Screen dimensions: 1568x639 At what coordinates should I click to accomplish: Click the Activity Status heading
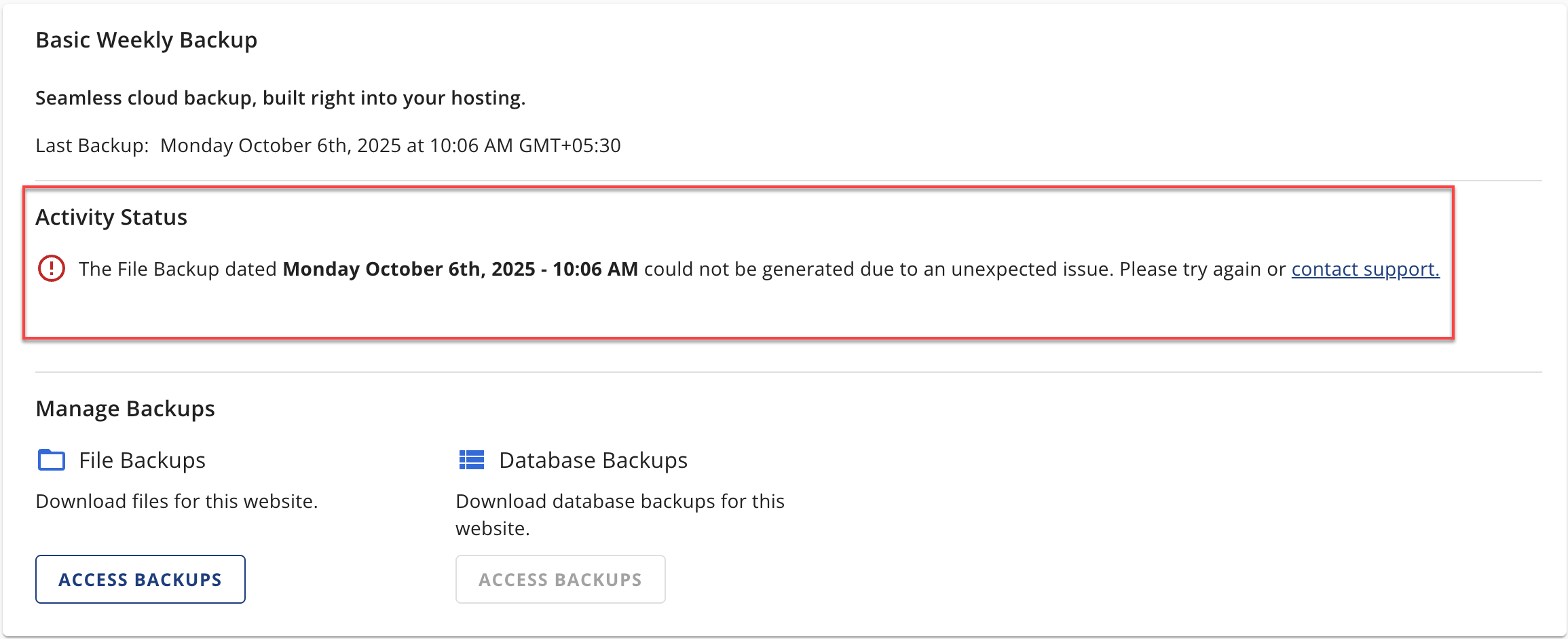pos(111,217)
